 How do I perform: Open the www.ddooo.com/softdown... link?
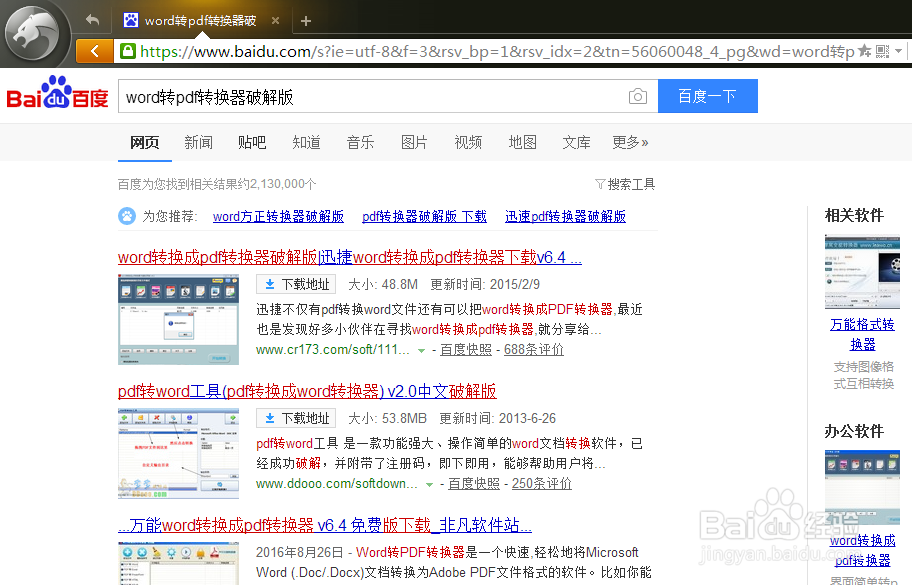click(337, 484)
